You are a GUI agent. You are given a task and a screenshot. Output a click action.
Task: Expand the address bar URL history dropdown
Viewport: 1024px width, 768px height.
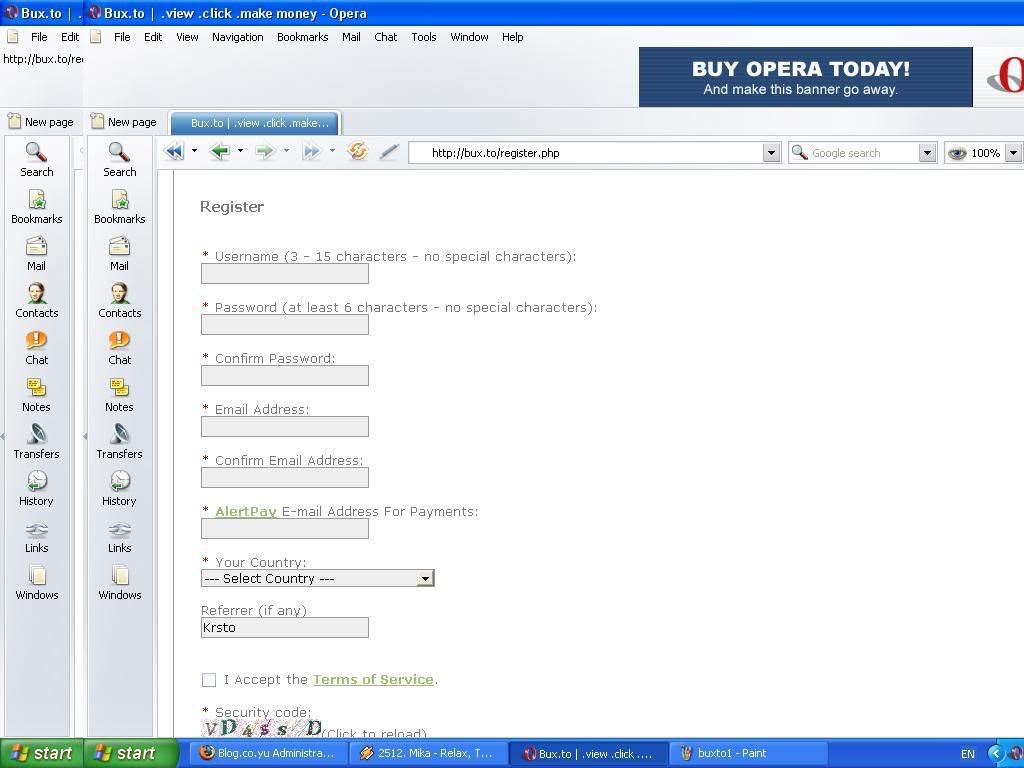click(x=771, y=153)
